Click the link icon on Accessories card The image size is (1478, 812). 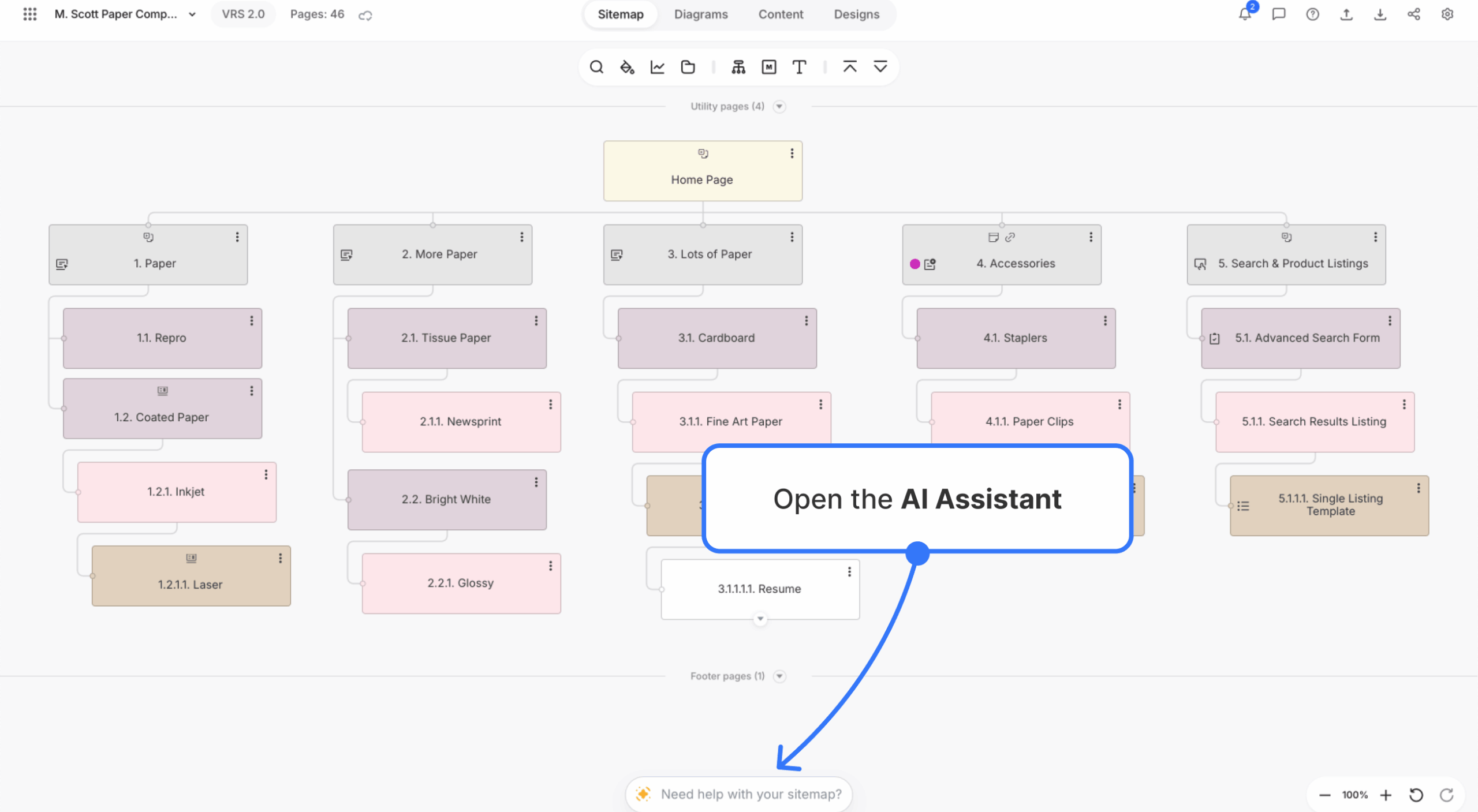click(x=1010, y=237)
